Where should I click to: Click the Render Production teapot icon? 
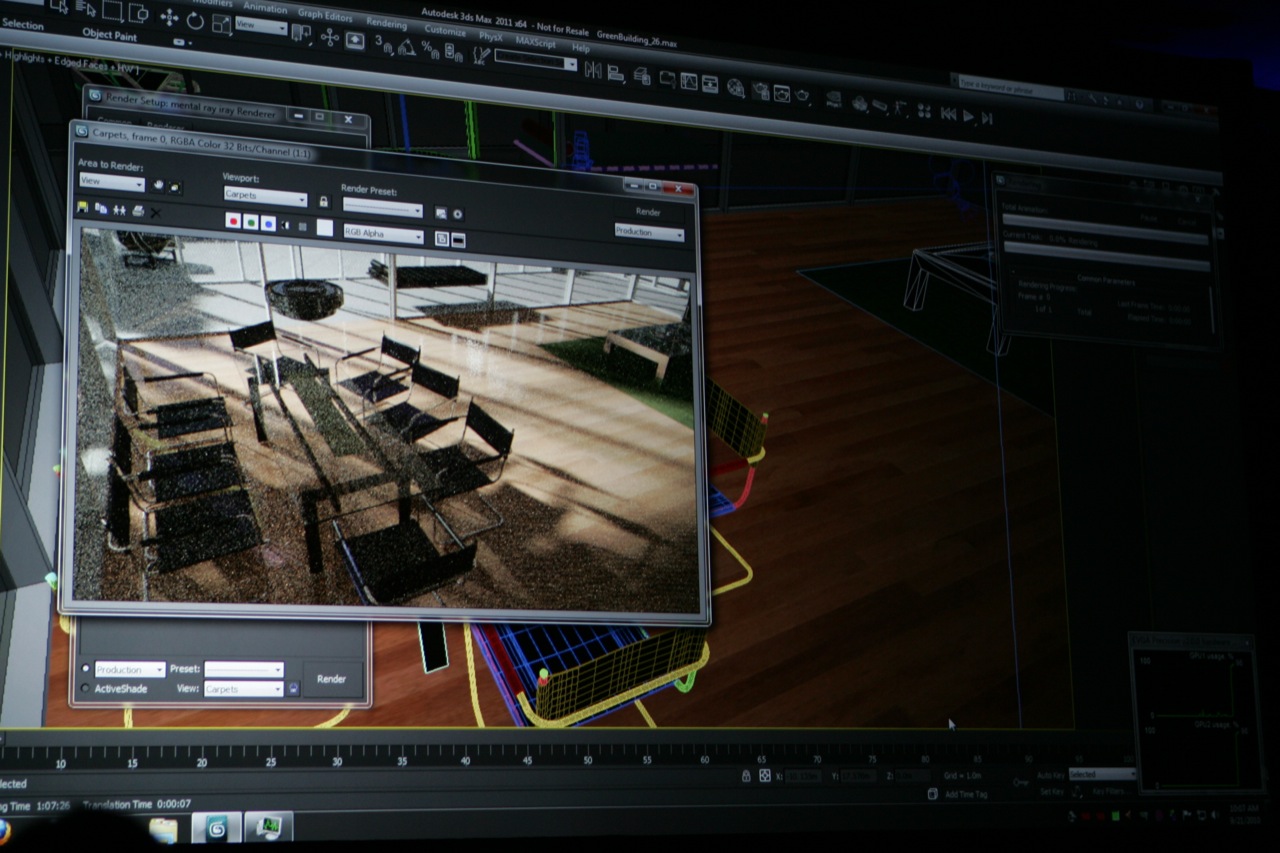click(802, 95)
